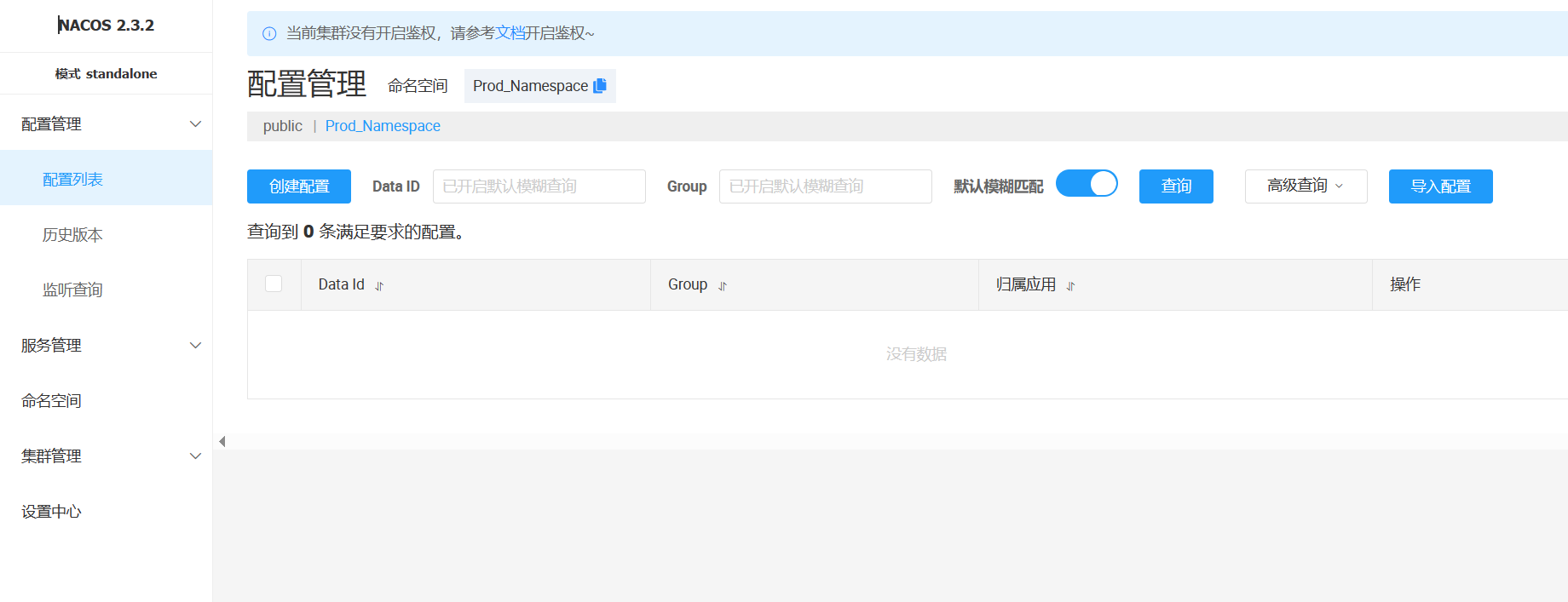Click the NACOS 2.3.2 logo title

106,26
